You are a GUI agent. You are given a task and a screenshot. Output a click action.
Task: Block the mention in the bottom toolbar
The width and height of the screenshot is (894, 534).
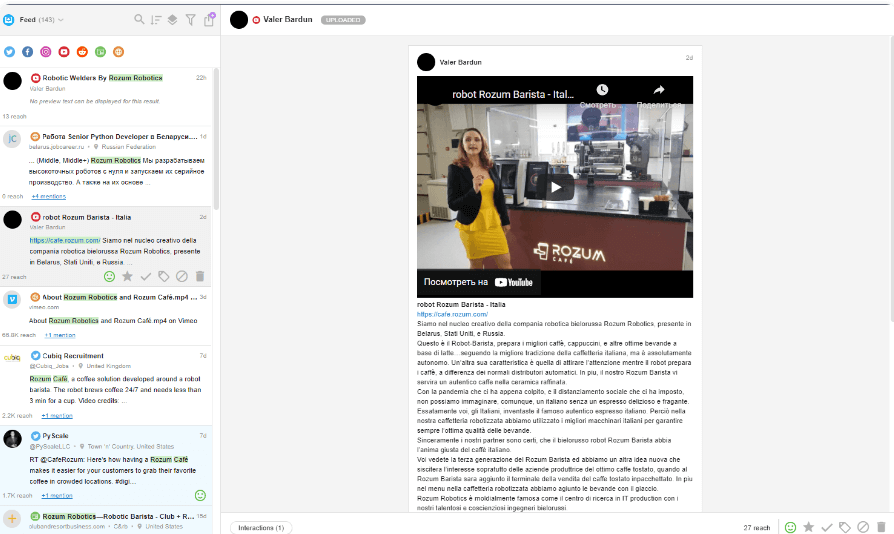tap(863, 527)
